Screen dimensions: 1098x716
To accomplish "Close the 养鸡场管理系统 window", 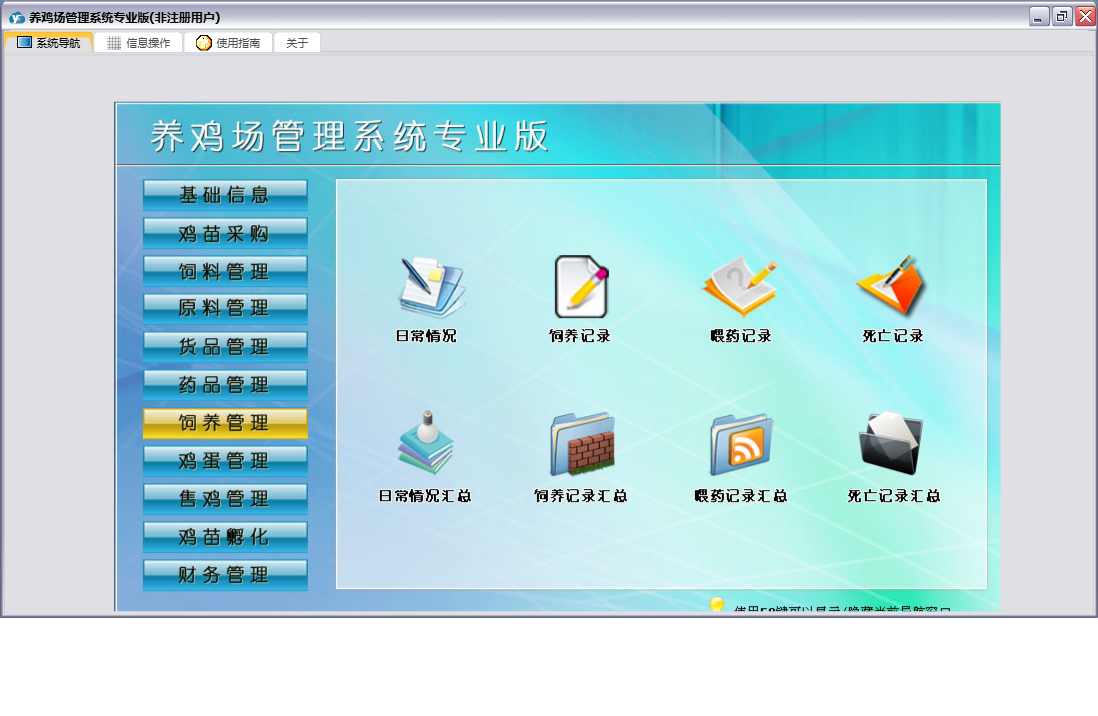I will click(1085, 16).
